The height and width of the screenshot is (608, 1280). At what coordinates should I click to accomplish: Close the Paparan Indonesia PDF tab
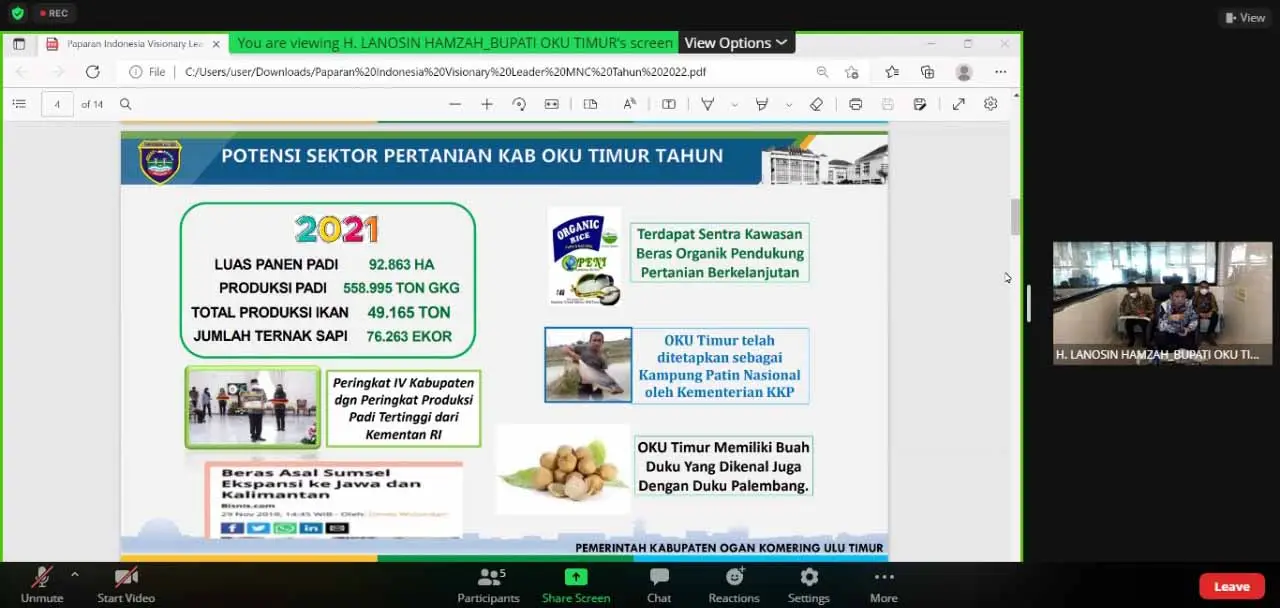point(217,44)
